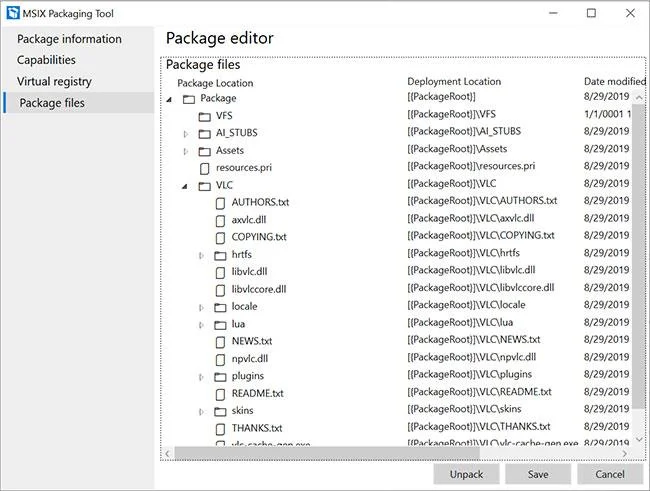Select the resources.pri file name
This screenshot has height=491, width=650.
tap(244, 168)
